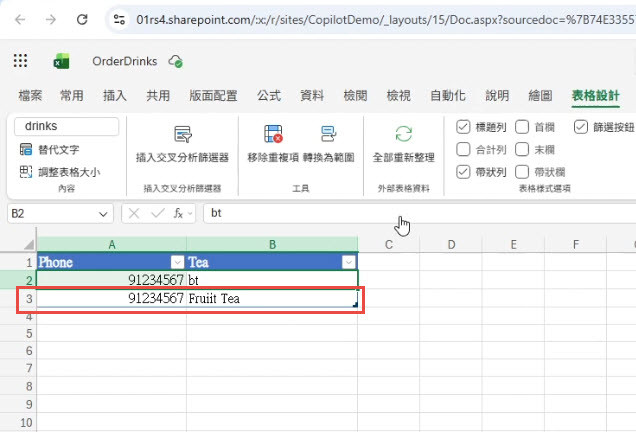636x432 pixels.
Task: Open the app launcher waffle icon
Action: click(x=20, y=61)
